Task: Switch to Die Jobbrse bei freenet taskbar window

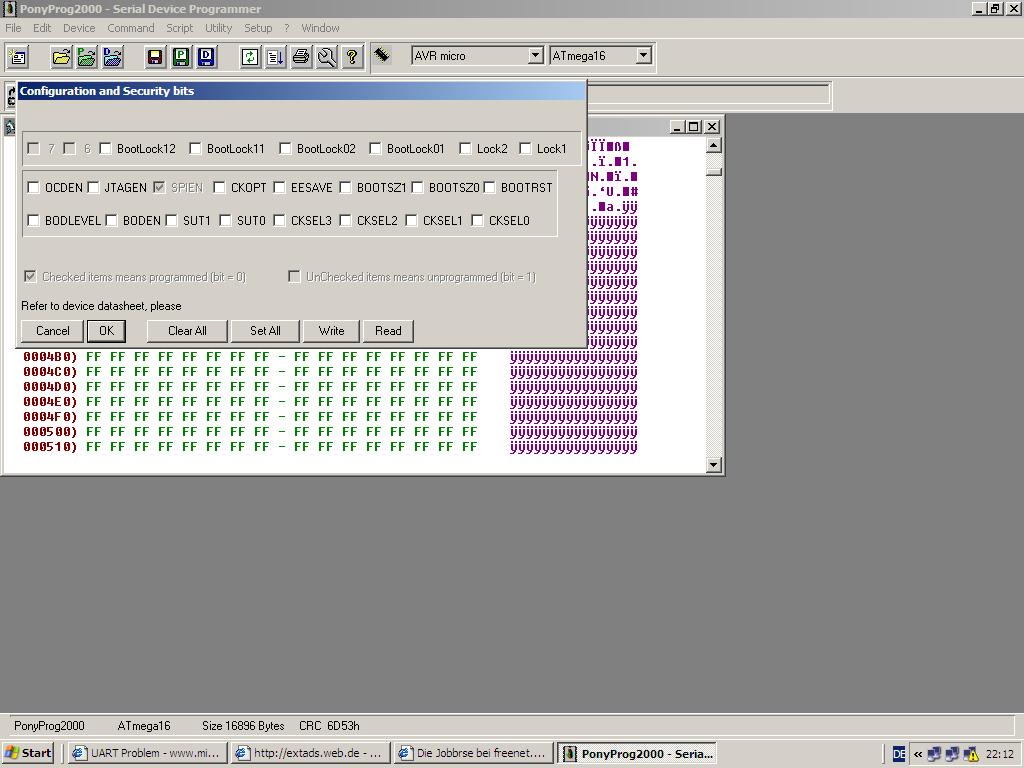Action: point(474,753)
